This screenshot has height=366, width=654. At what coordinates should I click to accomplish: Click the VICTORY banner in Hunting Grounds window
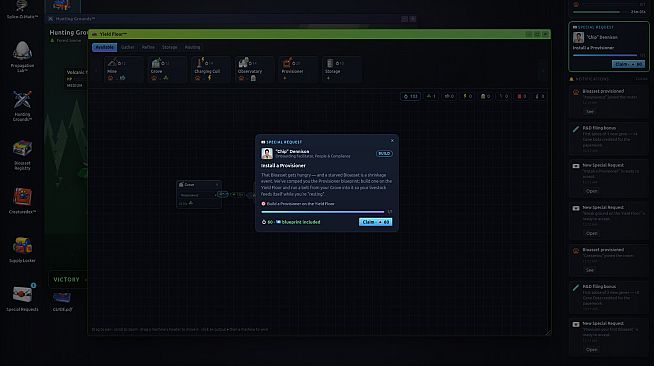[x=67, y=280]
